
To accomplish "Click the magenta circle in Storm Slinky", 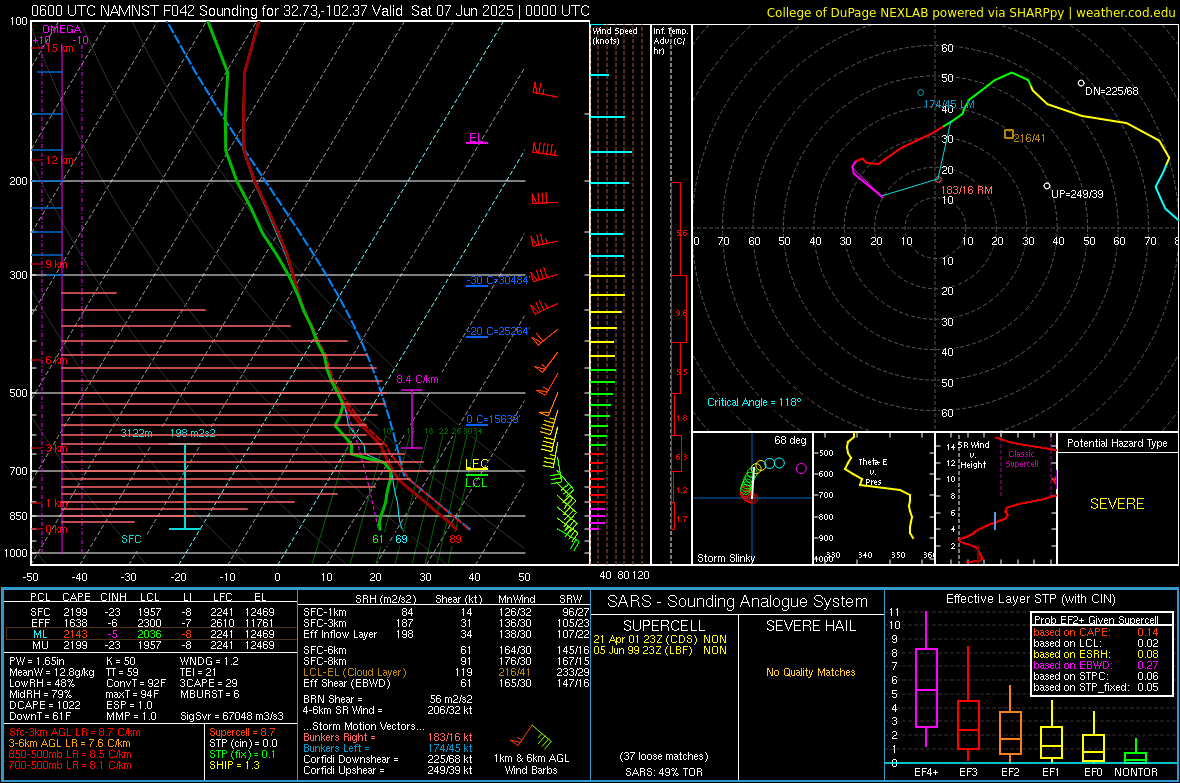I will pos(801,468).
